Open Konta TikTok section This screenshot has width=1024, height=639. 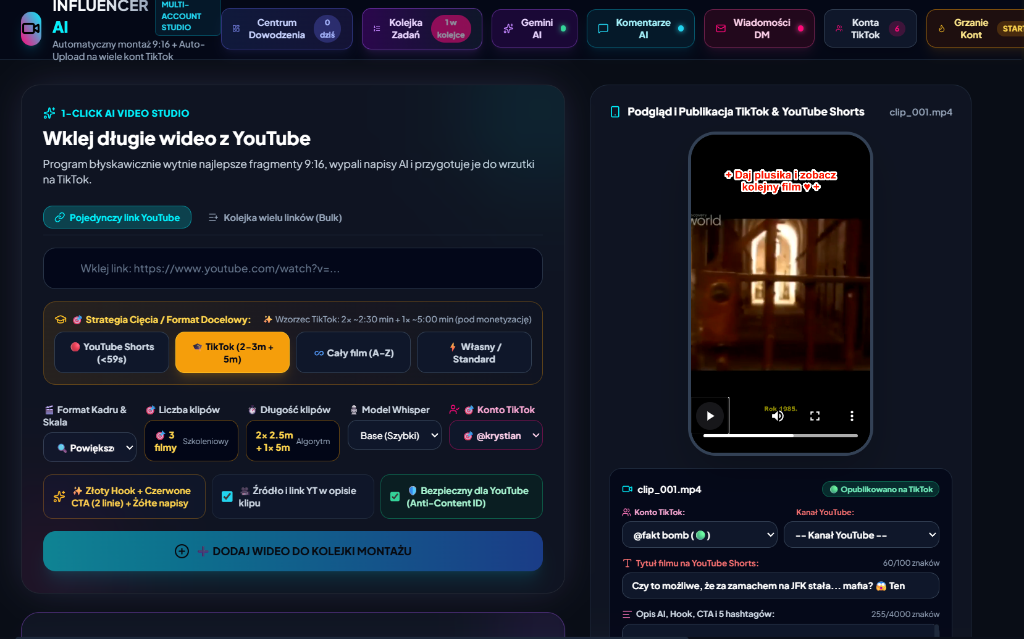point(870,29)
